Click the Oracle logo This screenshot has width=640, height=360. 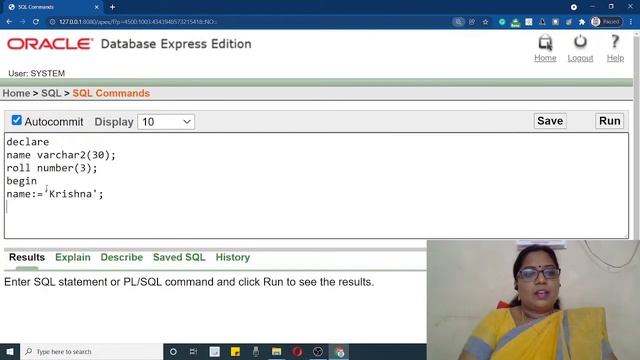coord(50,44)
